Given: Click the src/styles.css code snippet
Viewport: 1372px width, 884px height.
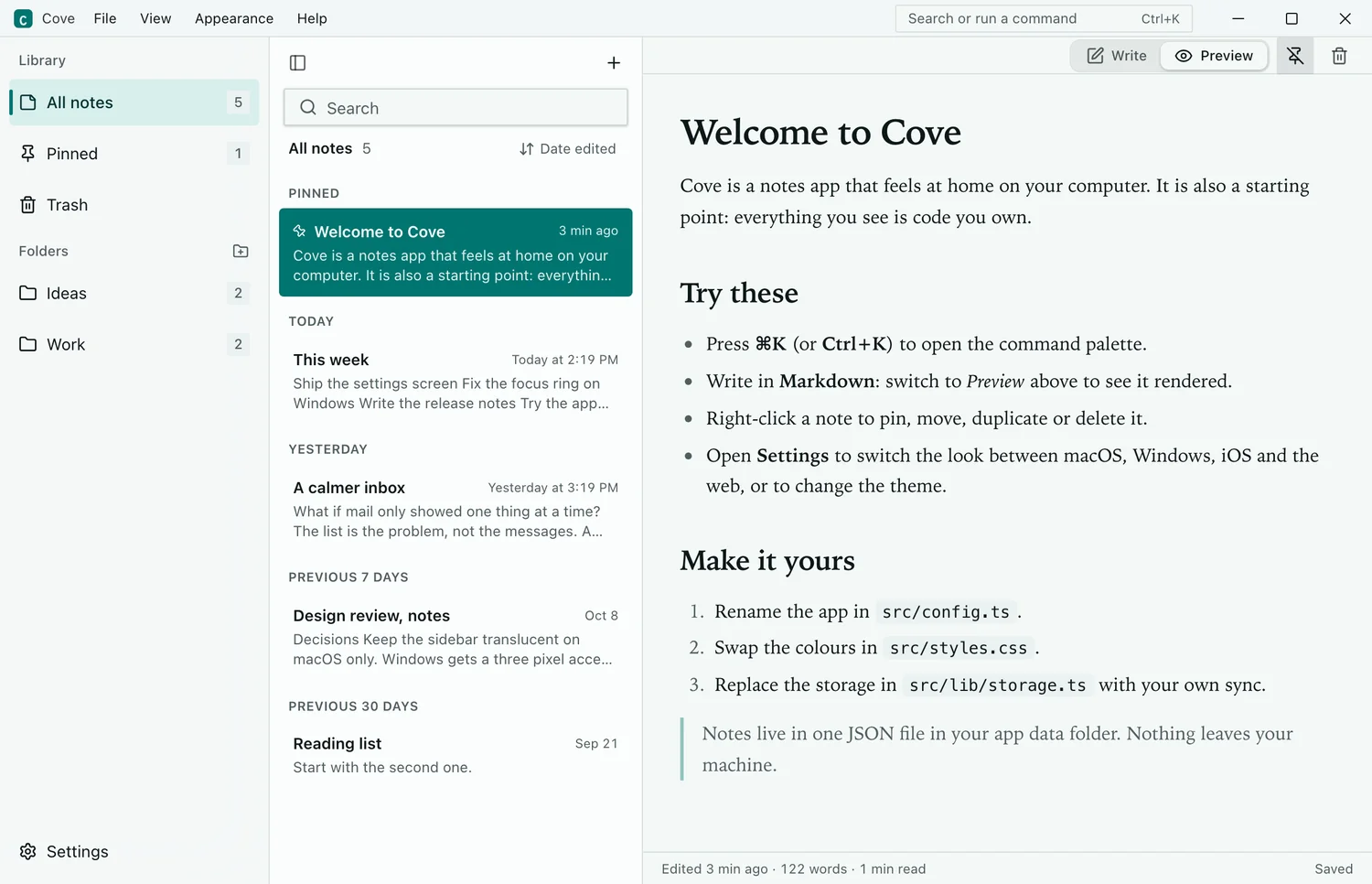Looking at the screenshot, I should click(x=959, y=648).
